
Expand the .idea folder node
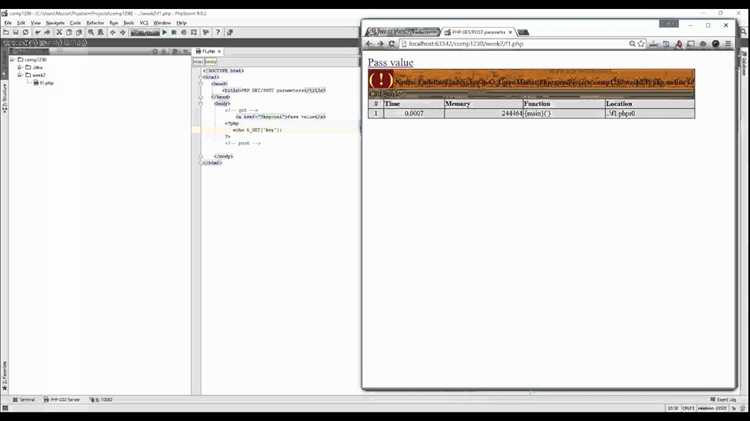(x=20, y=67)
